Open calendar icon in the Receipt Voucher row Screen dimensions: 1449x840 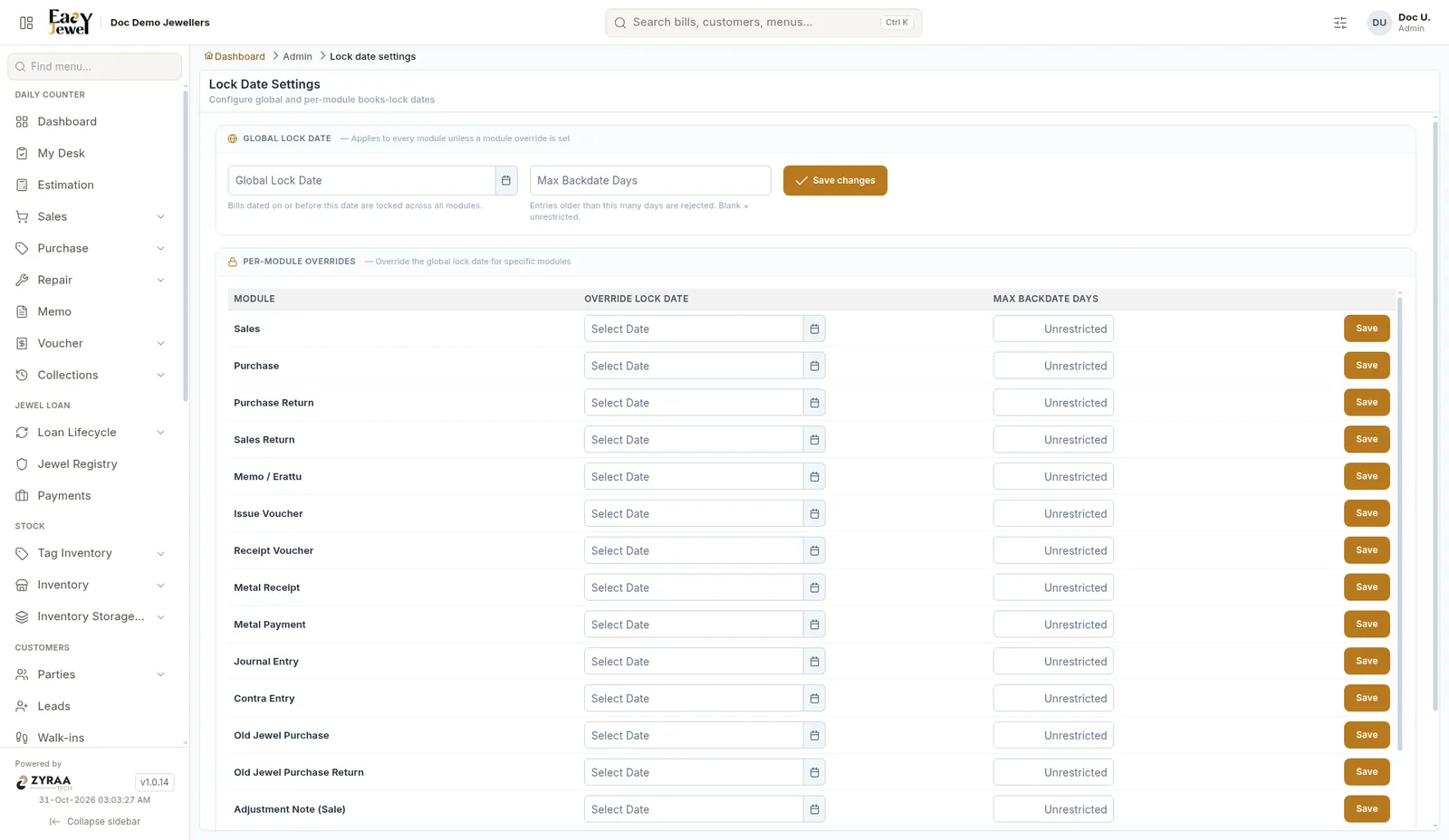point(814,550)
